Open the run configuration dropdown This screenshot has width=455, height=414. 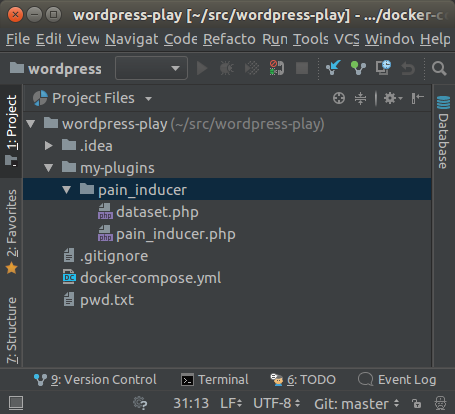(x=151, y=68)
